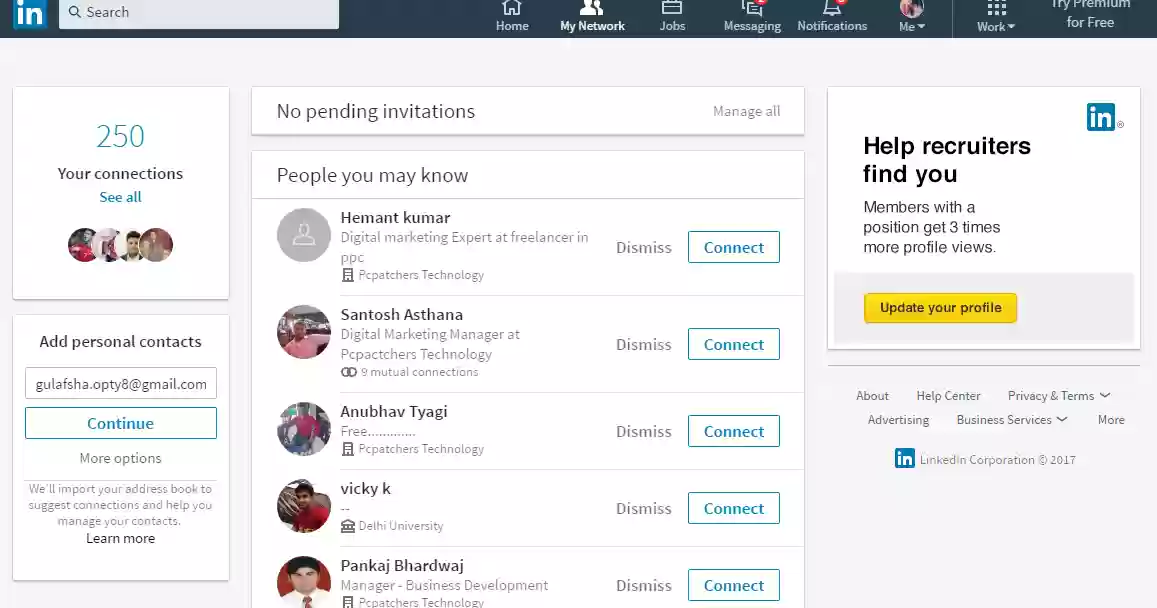Click Hemant kumar's placeholder avatar

304,235
